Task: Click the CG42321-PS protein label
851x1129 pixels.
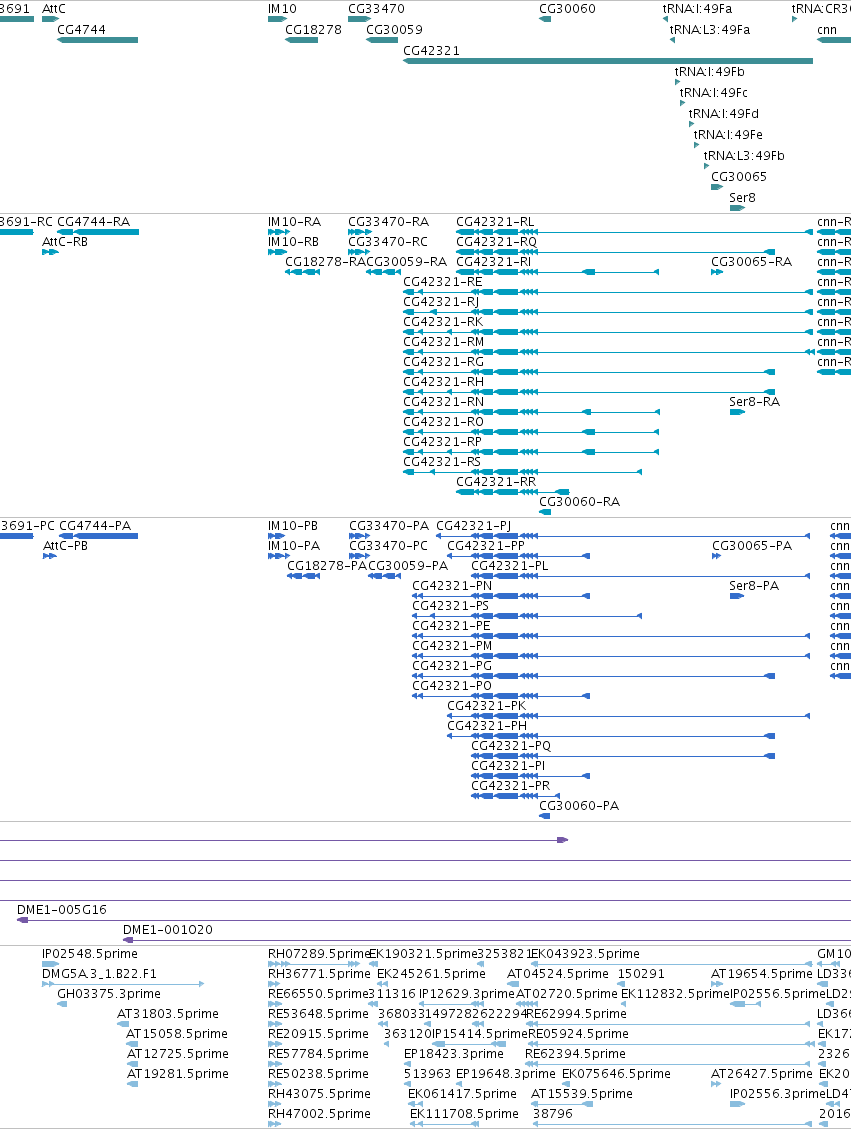Action: (451, 606)
